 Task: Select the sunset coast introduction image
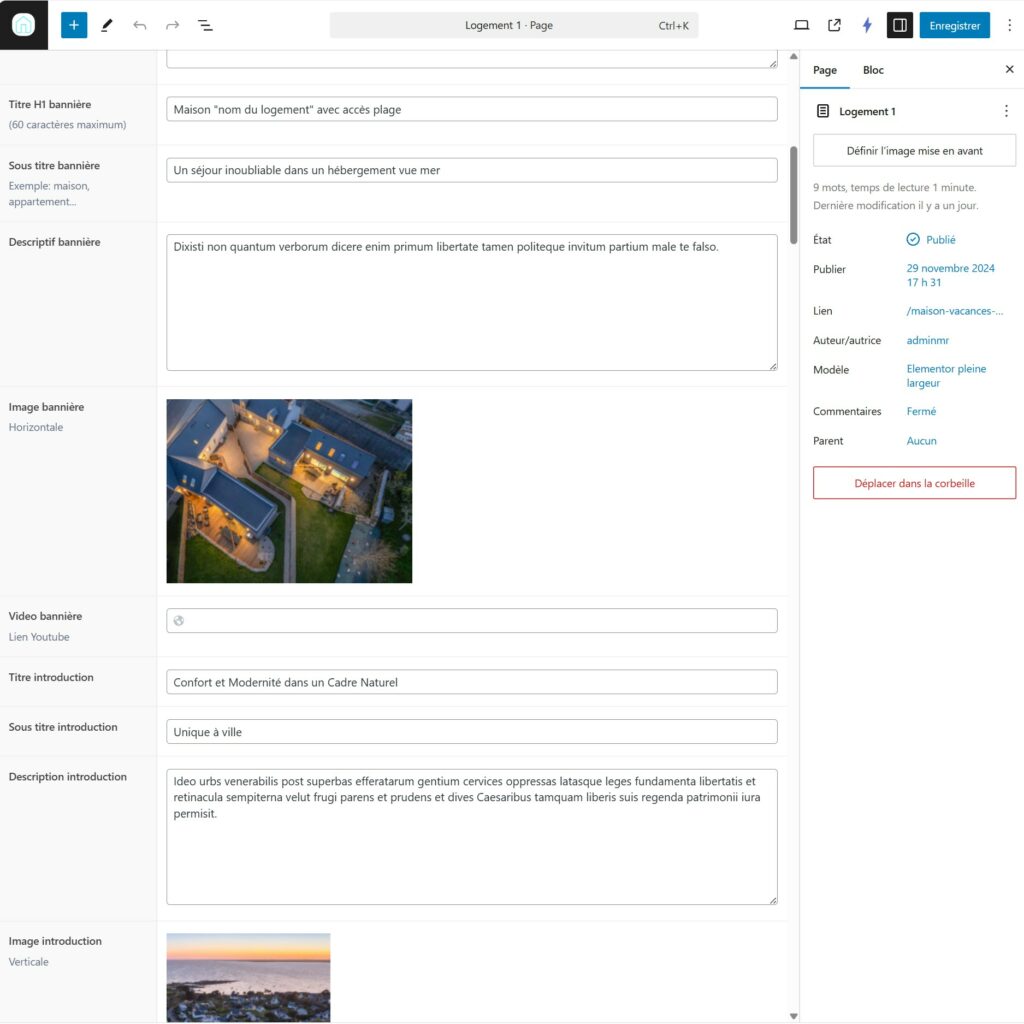[248, 977]
